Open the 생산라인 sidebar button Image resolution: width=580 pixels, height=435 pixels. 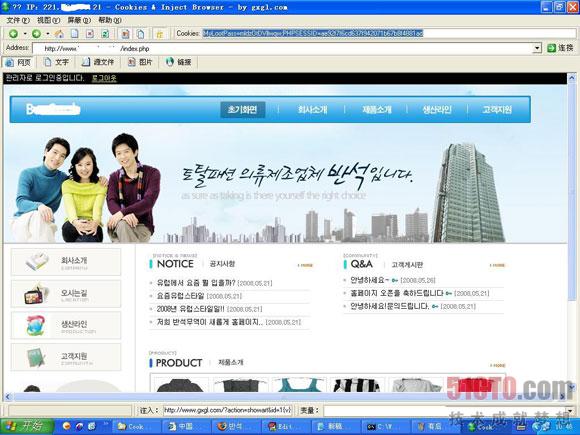(x=66, y=326)
